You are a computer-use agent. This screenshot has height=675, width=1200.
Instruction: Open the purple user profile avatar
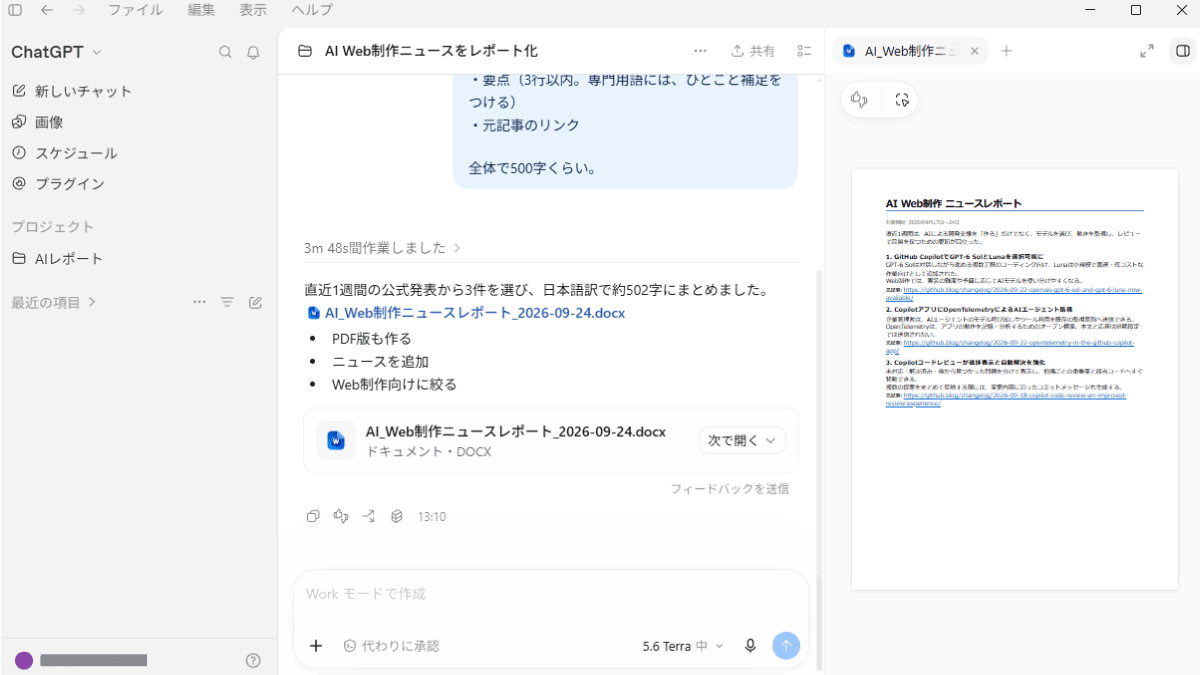[24, 660]
